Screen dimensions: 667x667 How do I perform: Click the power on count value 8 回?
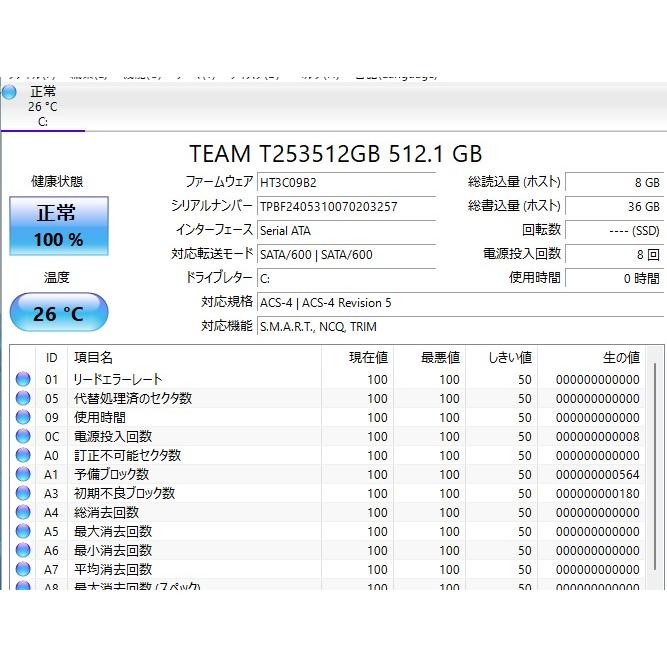point(614,254)
